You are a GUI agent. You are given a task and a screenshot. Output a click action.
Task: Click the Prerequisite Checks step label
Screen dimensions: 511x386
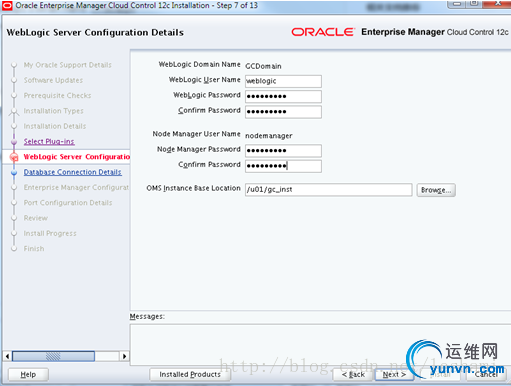click(57, 95)
